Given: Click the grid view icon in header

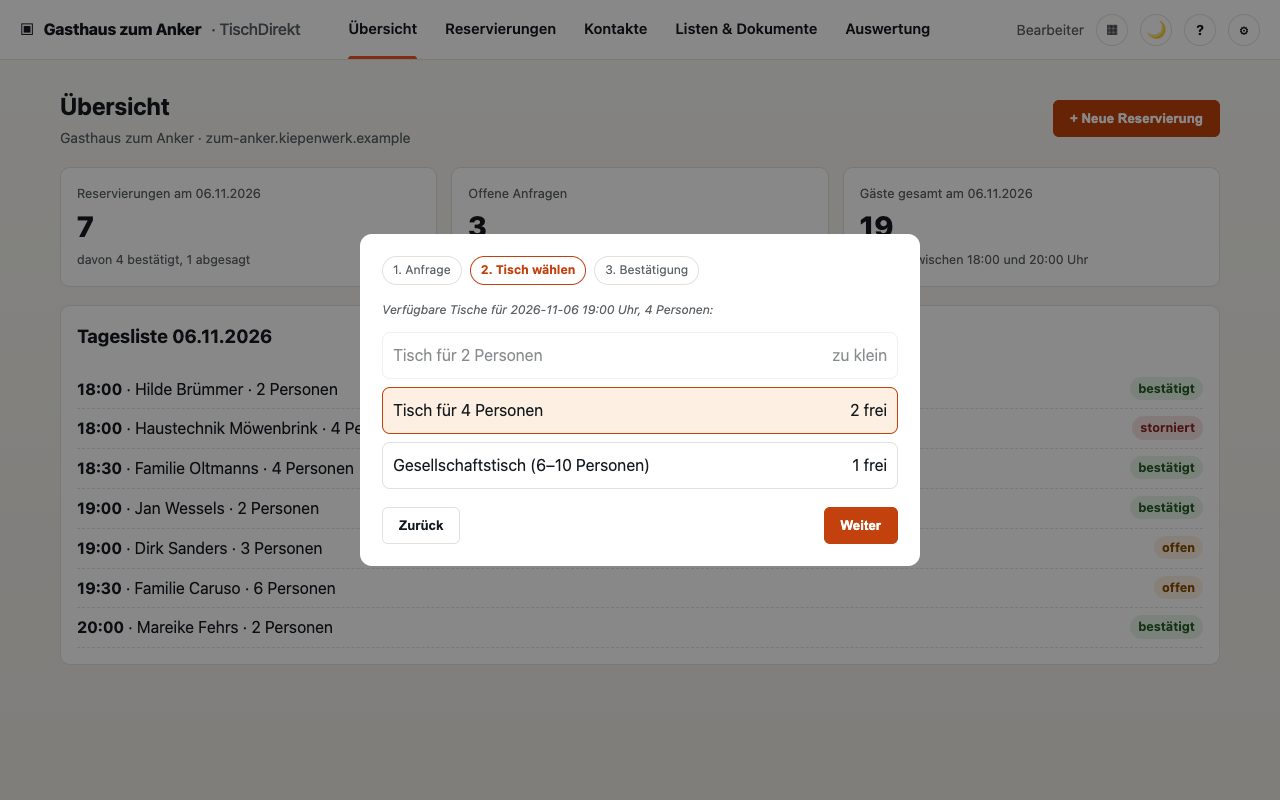Looking at the screenshot, I should (x=1112, y=30).
